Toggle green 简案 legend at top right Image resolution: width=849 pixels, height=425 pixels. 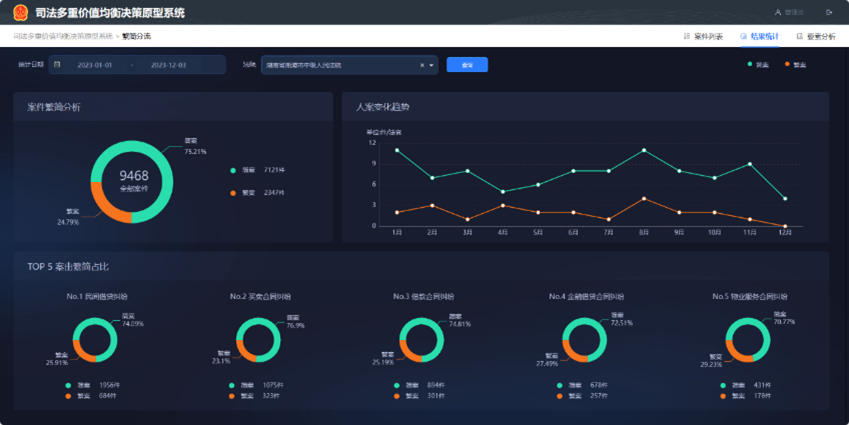point(759,65)
